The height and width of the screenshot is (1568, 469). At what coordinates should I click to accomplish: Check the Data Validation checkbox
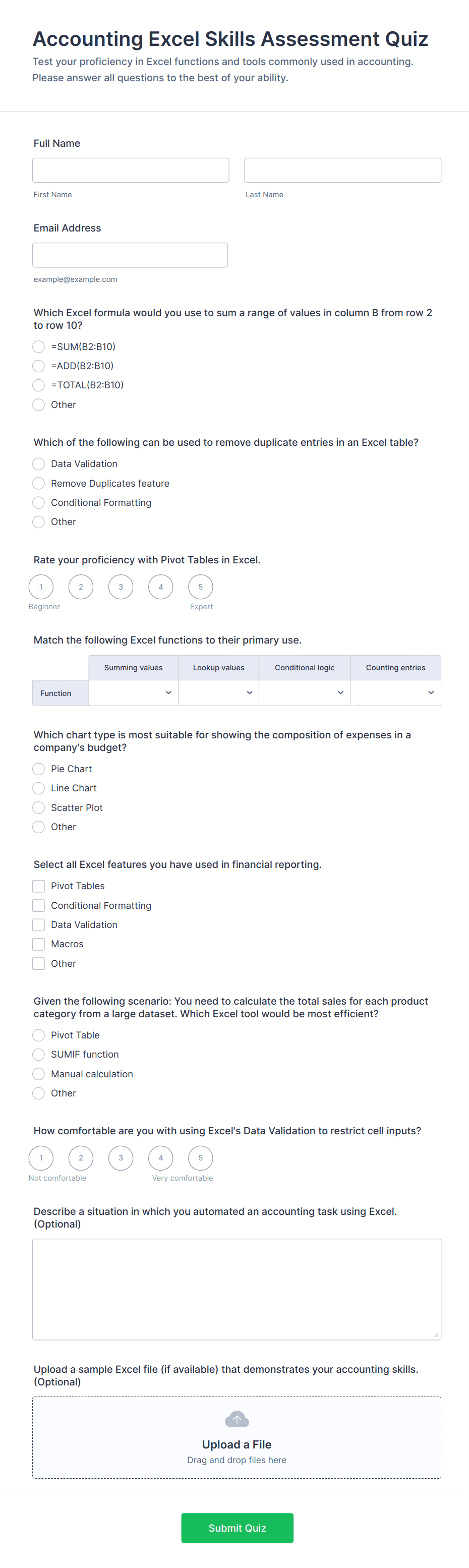(x=39, y=924)
